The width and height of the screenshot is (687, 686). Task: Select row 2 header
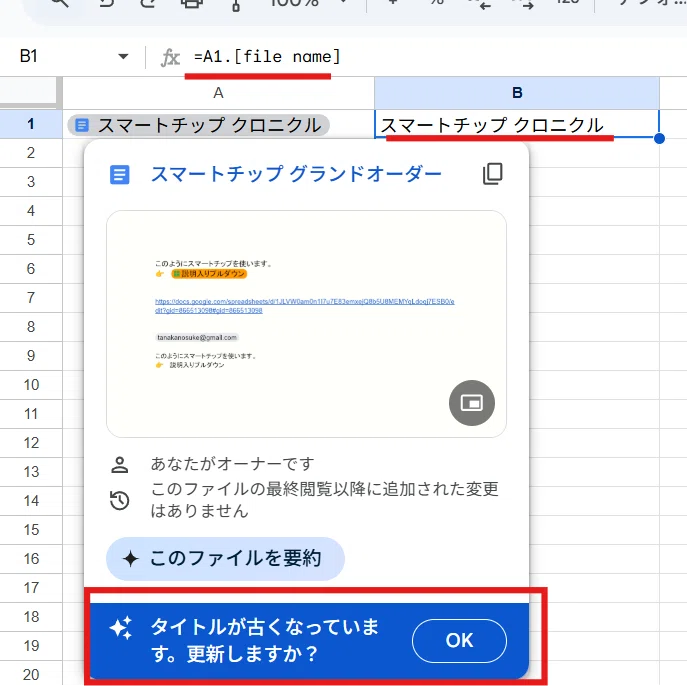point(31,153)
